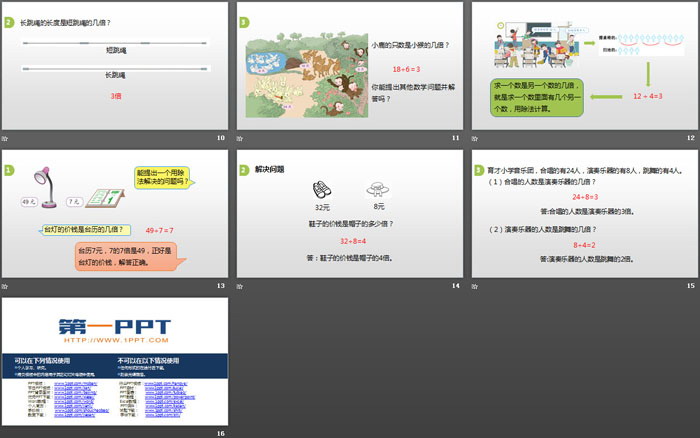Viewport: 700px width, 438px height.
Task: Choose the shoes and hat price slide
Action: pos(348,214)
